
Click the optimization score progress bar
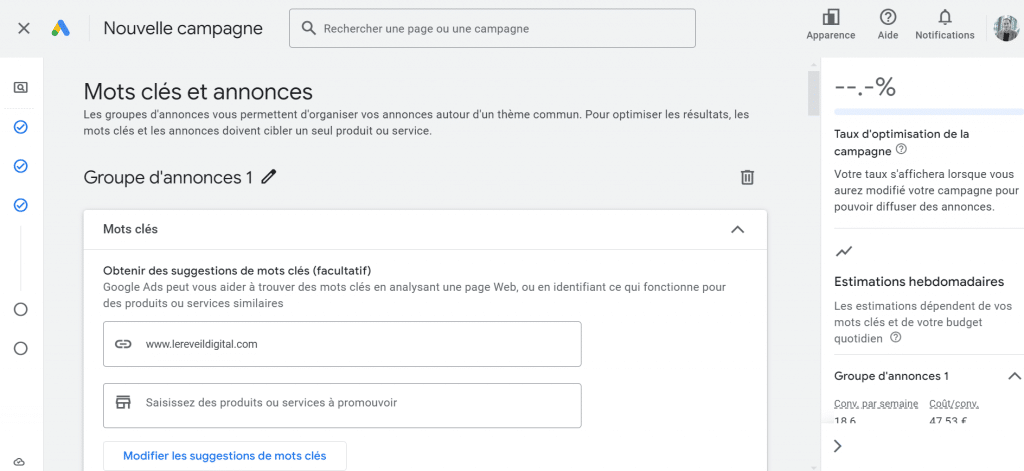click(929, 112)
